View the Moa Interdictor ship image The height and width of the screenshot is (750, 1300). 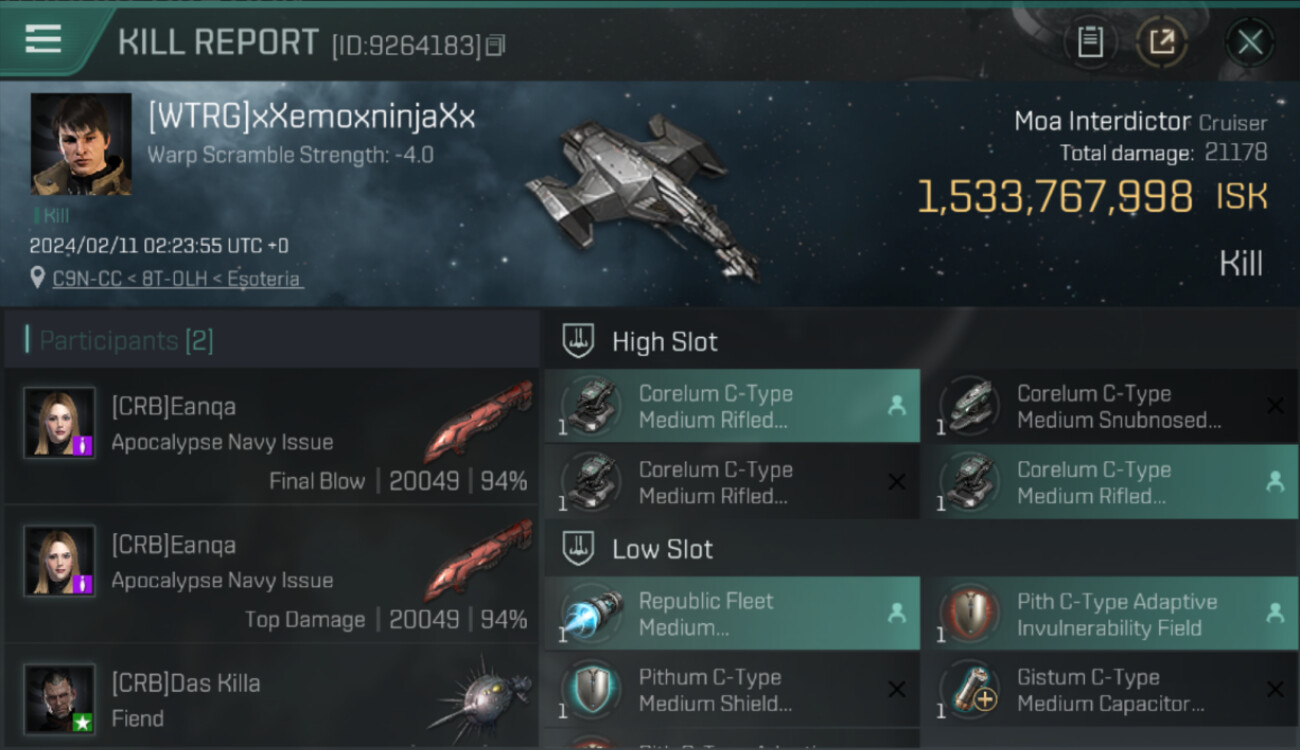642,195
